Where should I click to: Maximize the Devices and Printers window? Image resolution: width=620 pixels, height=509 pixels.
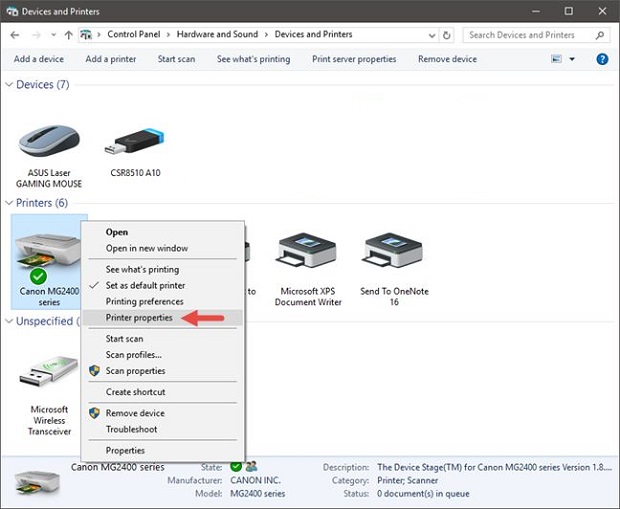(x=569, y=11)
